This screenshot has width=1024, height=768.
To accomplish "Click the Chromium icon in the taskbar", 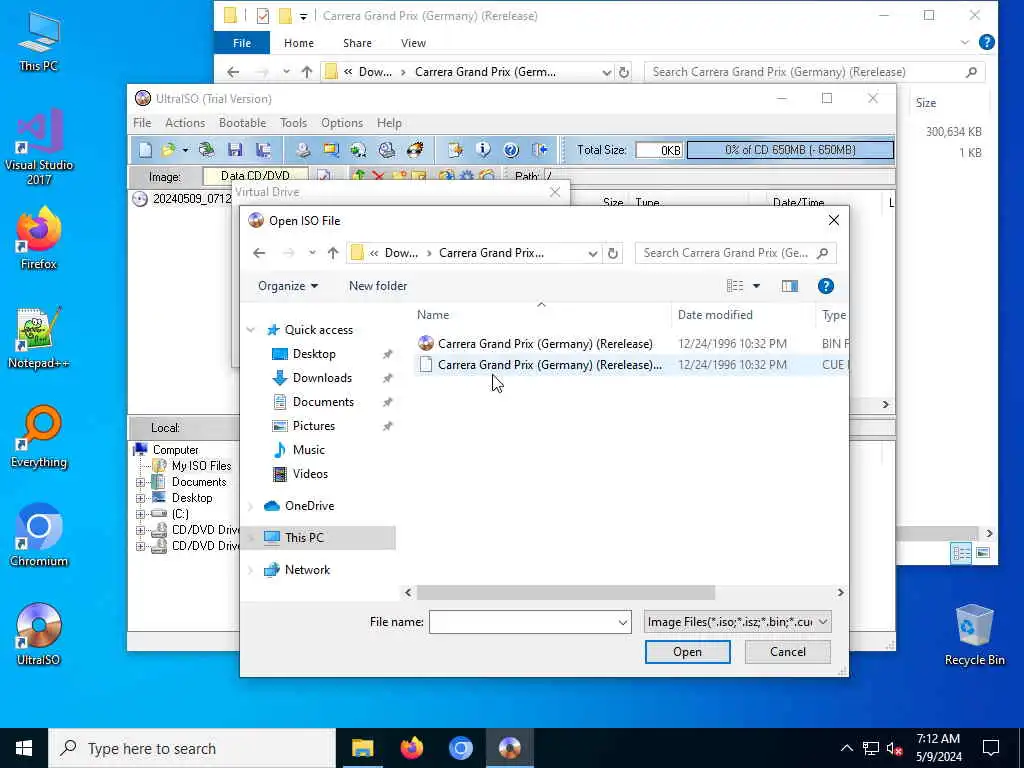I will [x=460, y=748].
